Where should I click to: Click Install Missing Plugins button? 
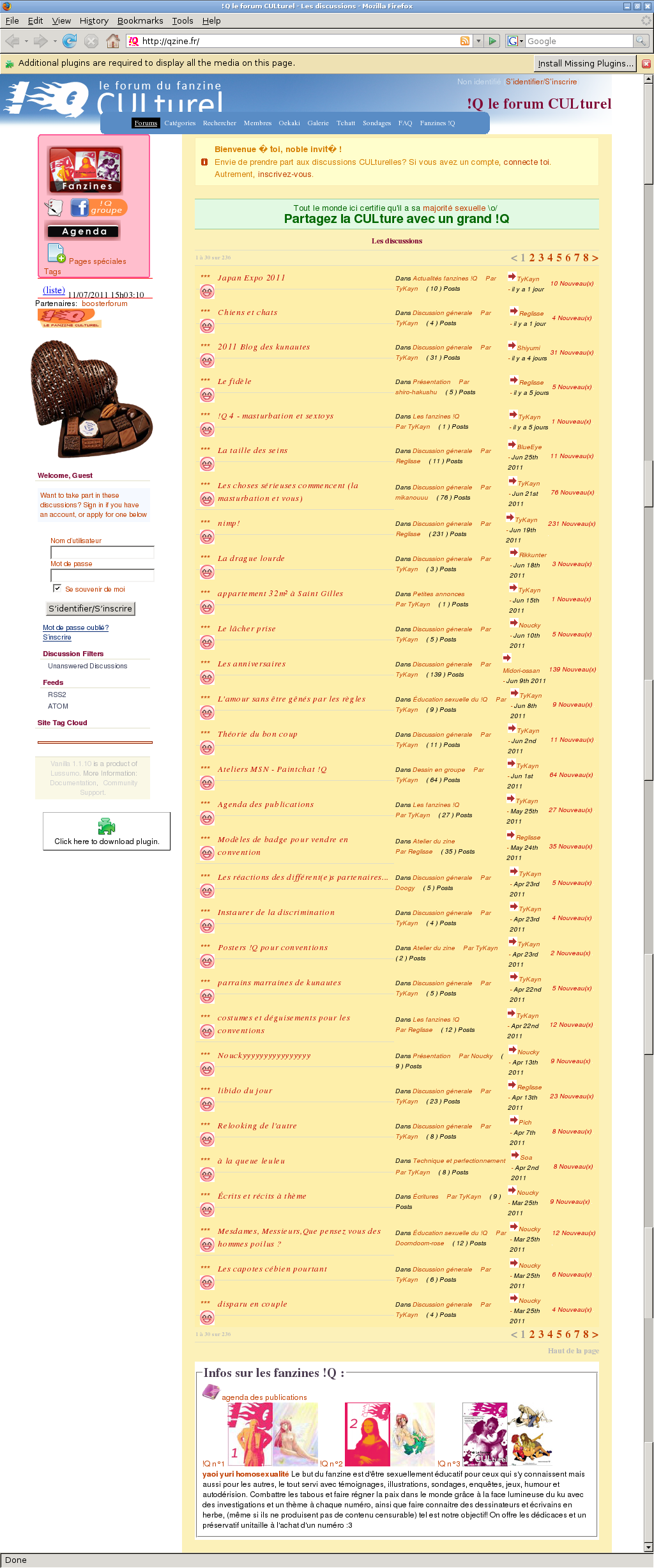[585, 63]
